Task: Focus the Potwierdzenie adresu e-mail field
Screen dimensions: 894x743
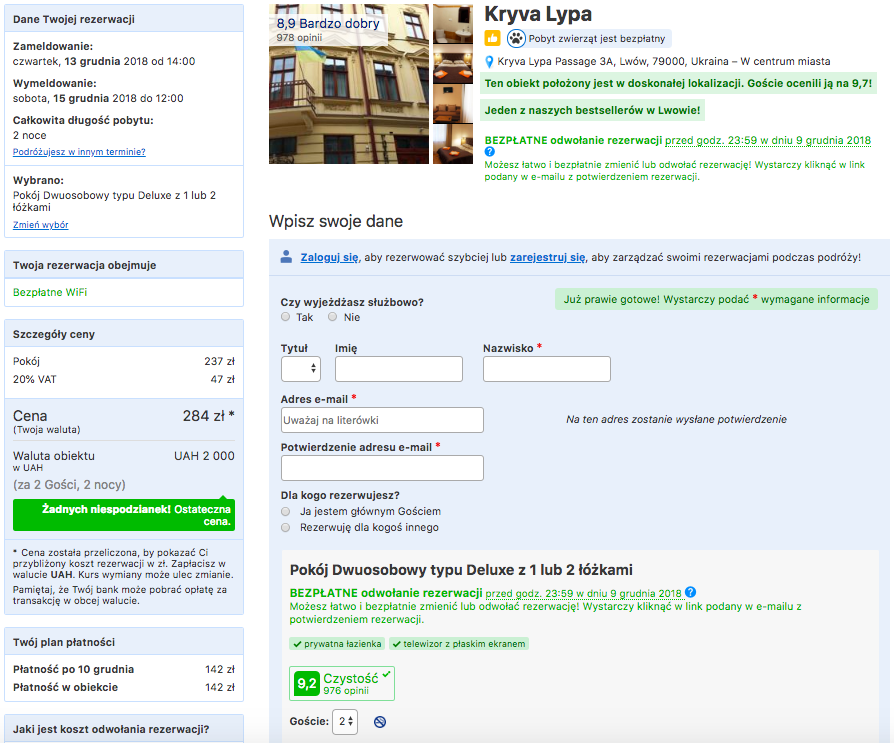Action: tap(382, 468)
